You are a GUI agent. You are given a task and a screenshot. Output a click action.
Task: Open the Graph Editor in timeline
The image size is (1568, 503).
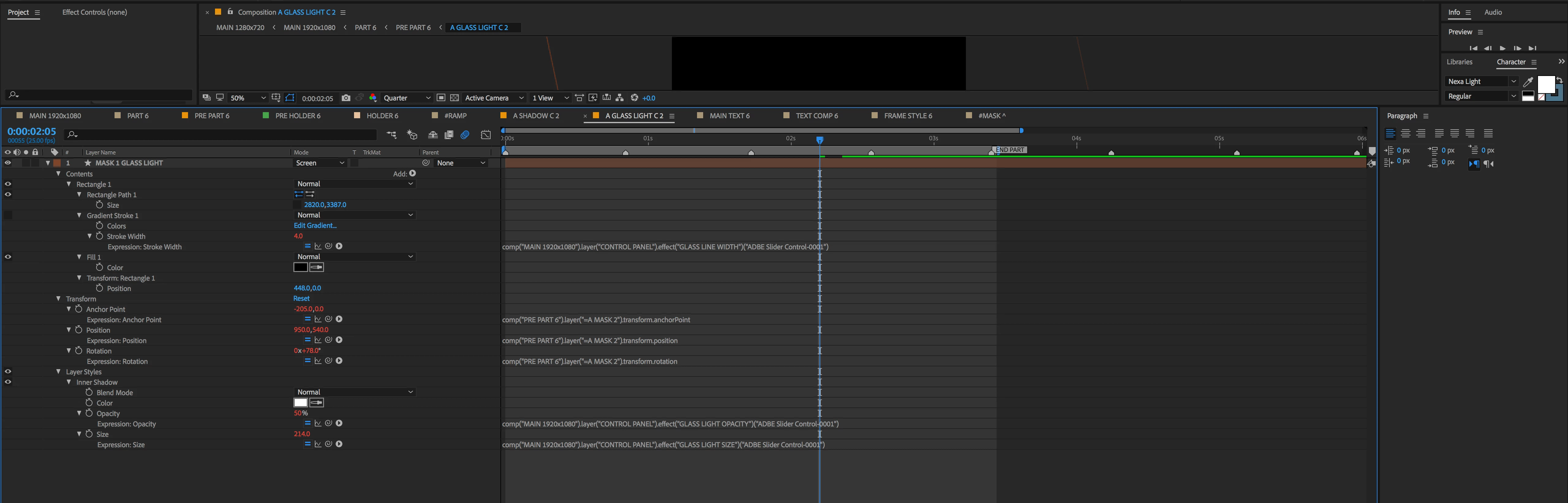coord(486,134)
